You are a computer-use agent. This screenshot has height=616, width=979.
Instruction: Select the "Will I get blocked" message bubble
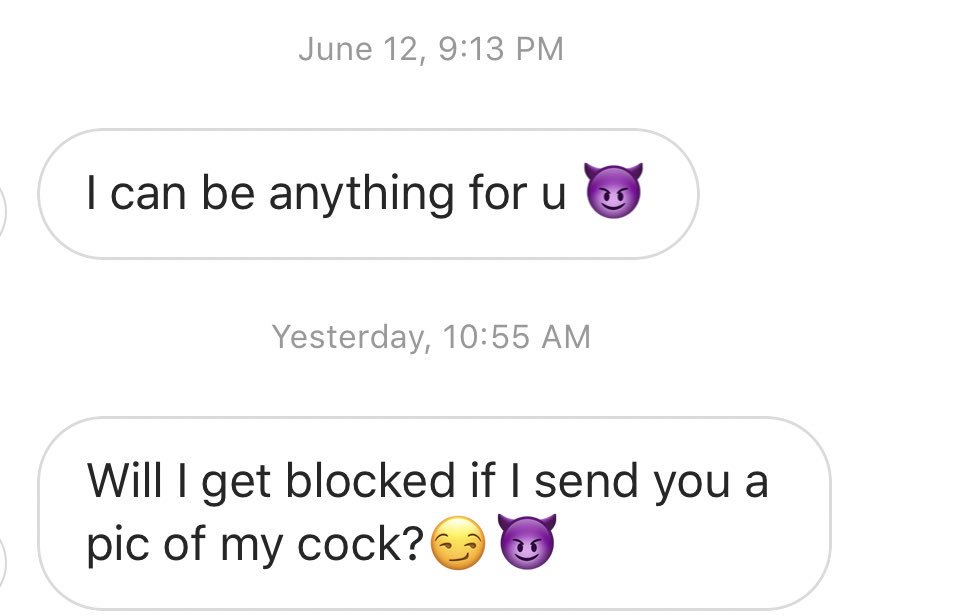click(x=435, y=514)
